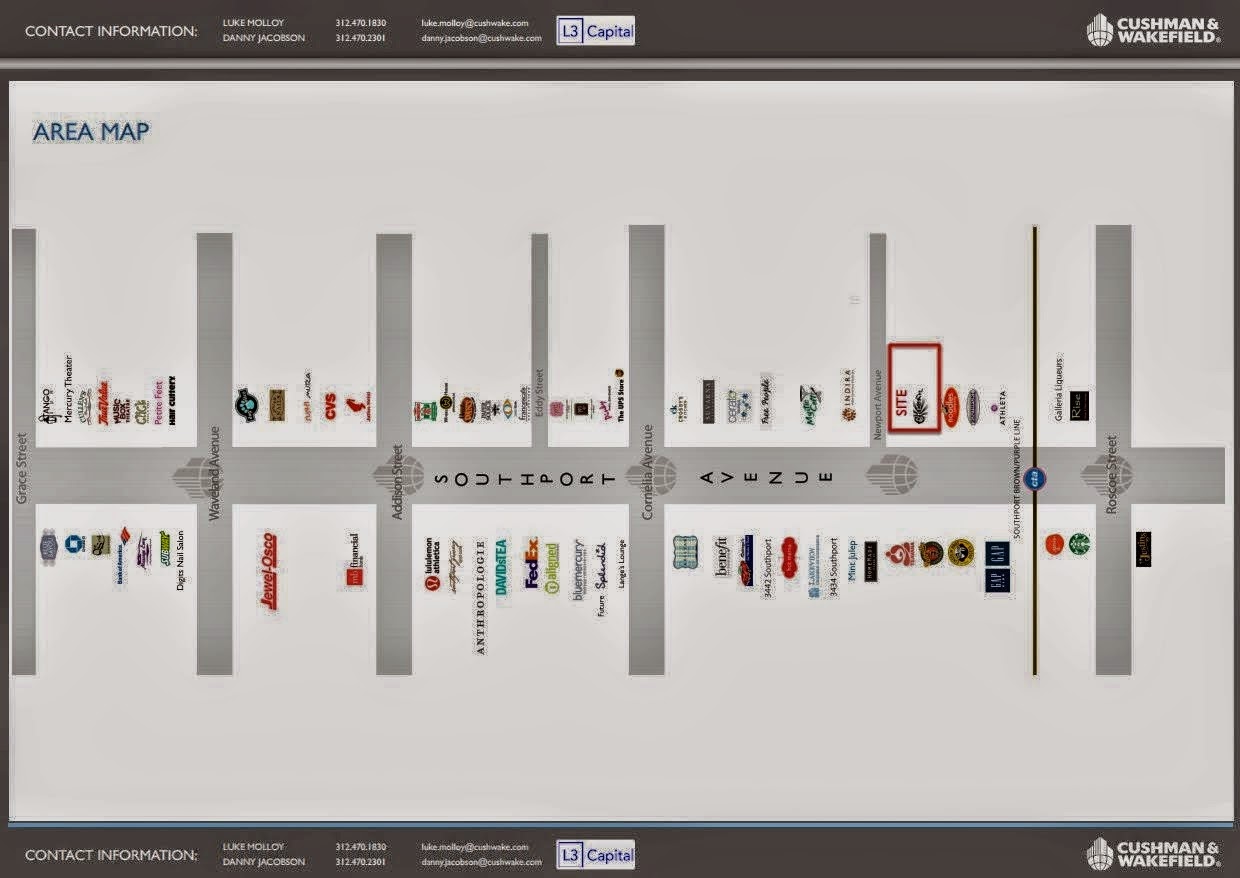Click the Jewel-Osco logo
Screen dimensions: 1240x878
268,571
